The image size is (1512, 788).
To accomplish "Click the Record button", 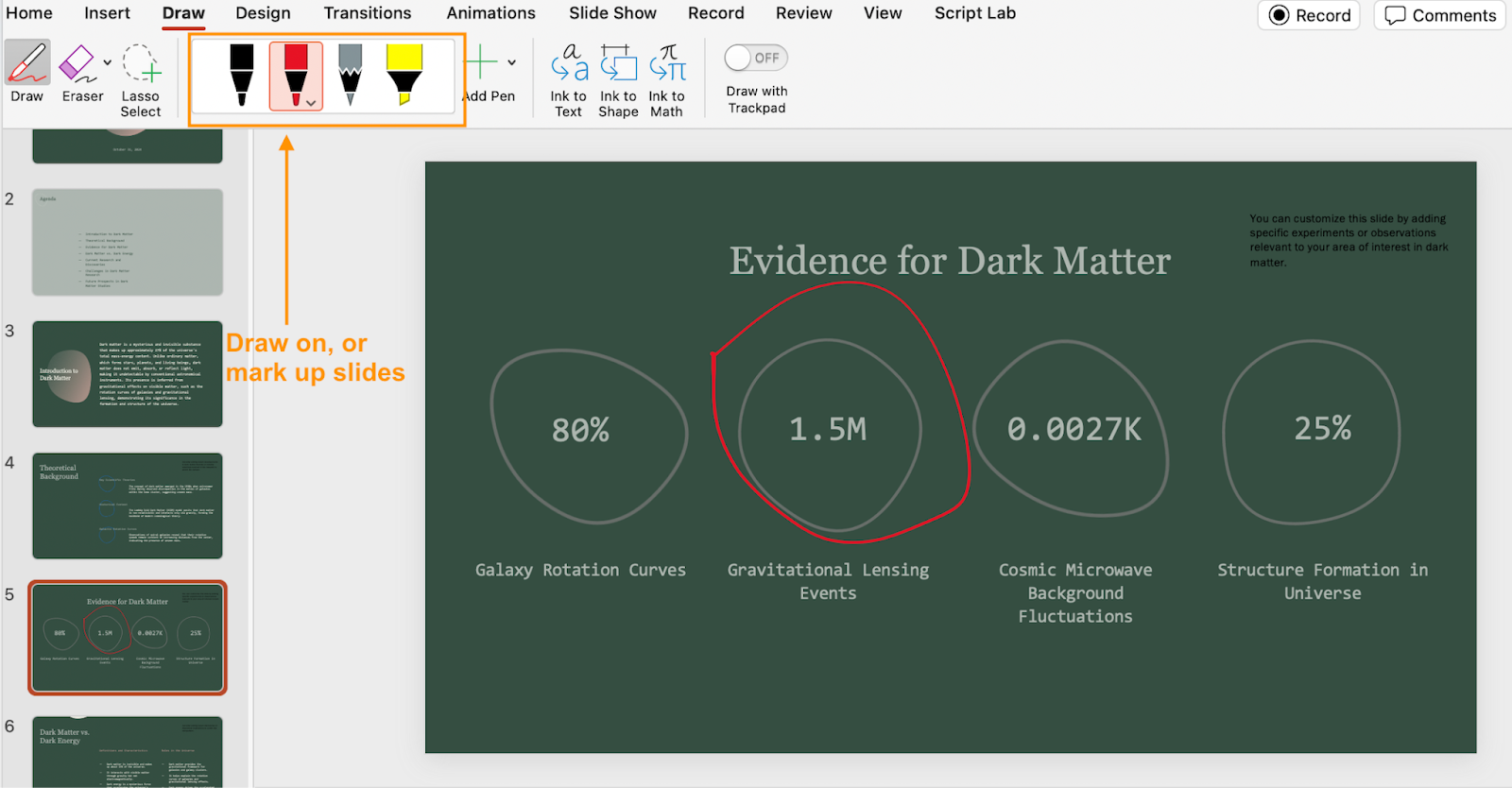I will (1309, 15).
